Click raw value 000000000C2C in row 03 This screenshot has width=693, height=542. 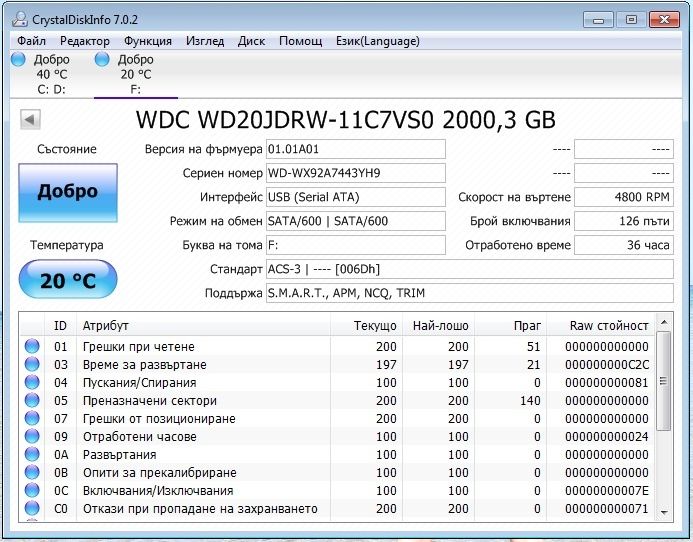click(x=606, y=365)
